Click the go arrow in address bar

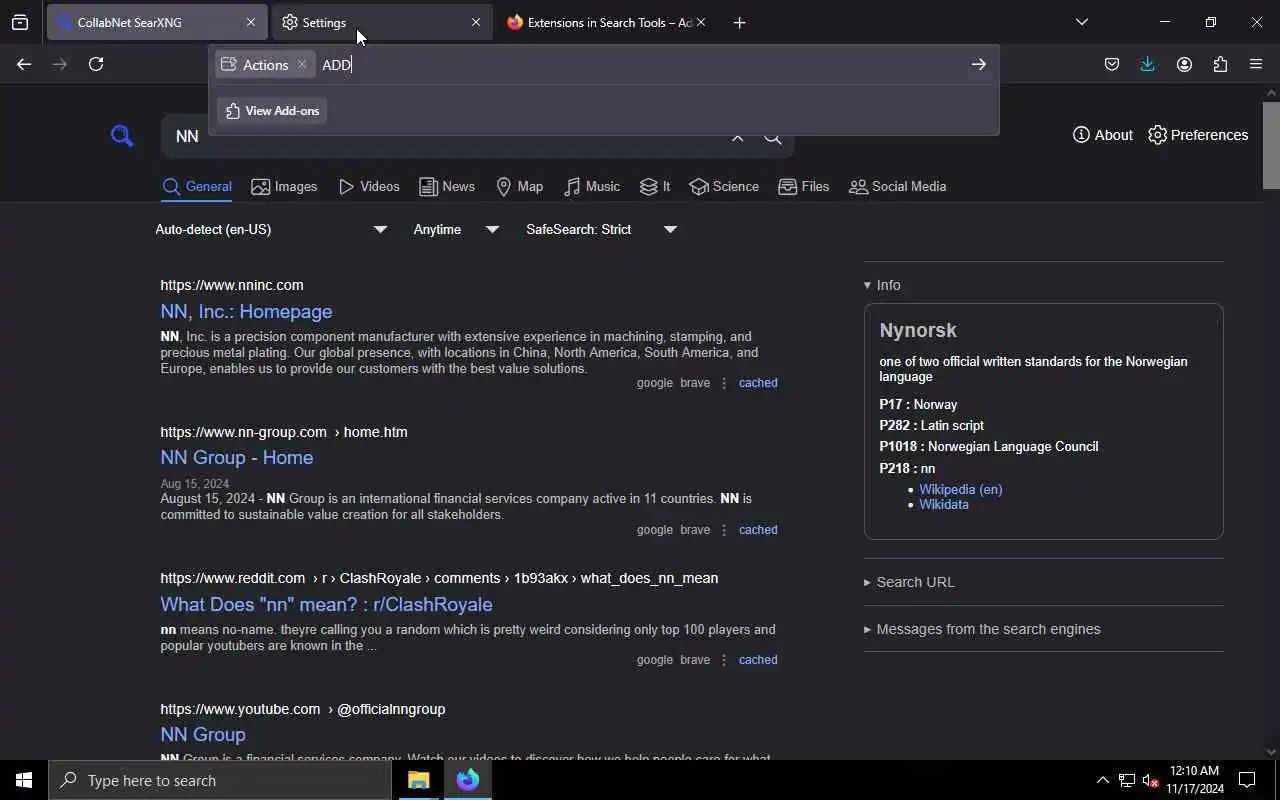click(978, 64)
